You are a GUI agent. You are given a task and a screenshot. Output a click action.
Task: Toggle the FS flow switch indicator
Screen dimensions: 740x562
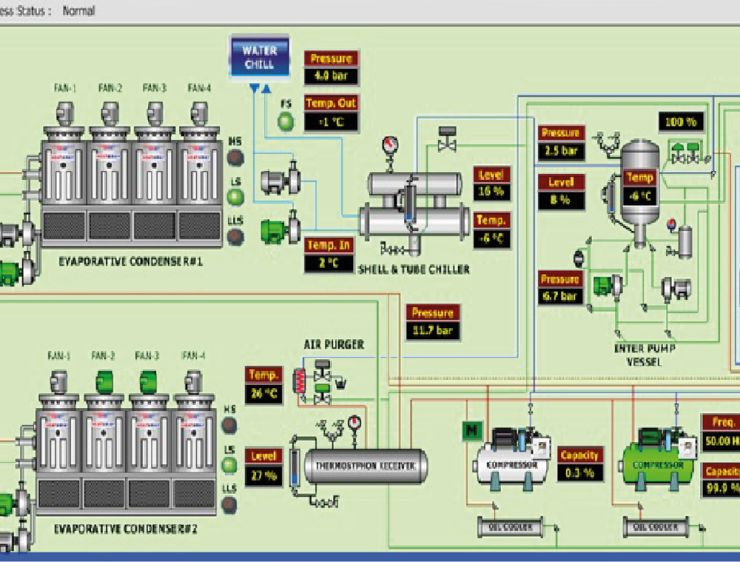pyautogui.click(x=287, y=121)
